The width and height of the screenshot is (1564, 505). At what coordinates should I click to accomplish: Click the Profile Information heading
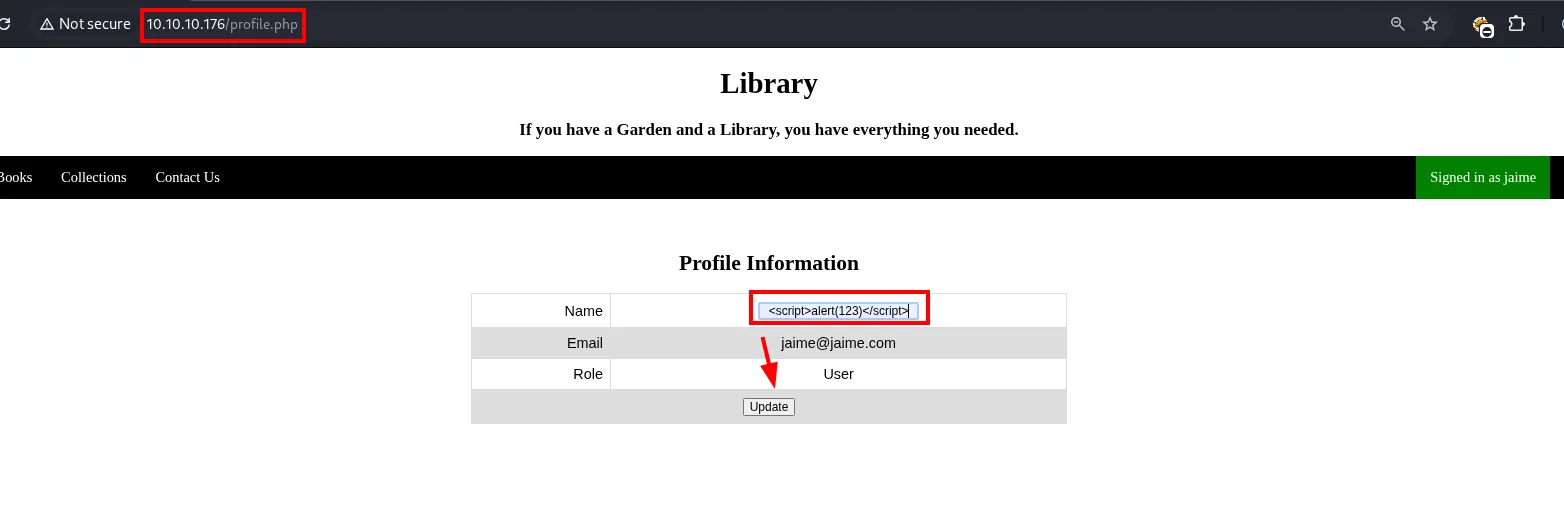pos(769,263)
